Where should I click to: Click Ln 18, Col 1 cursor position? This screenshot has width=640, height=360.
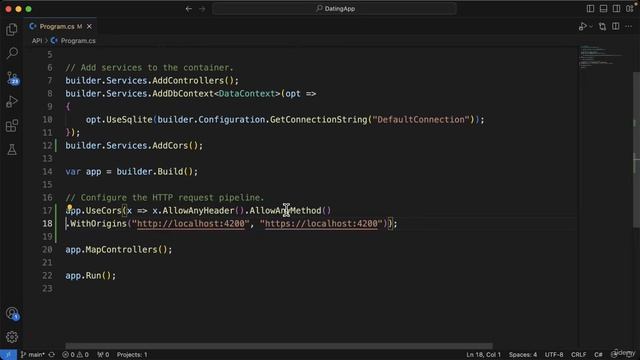483,355
